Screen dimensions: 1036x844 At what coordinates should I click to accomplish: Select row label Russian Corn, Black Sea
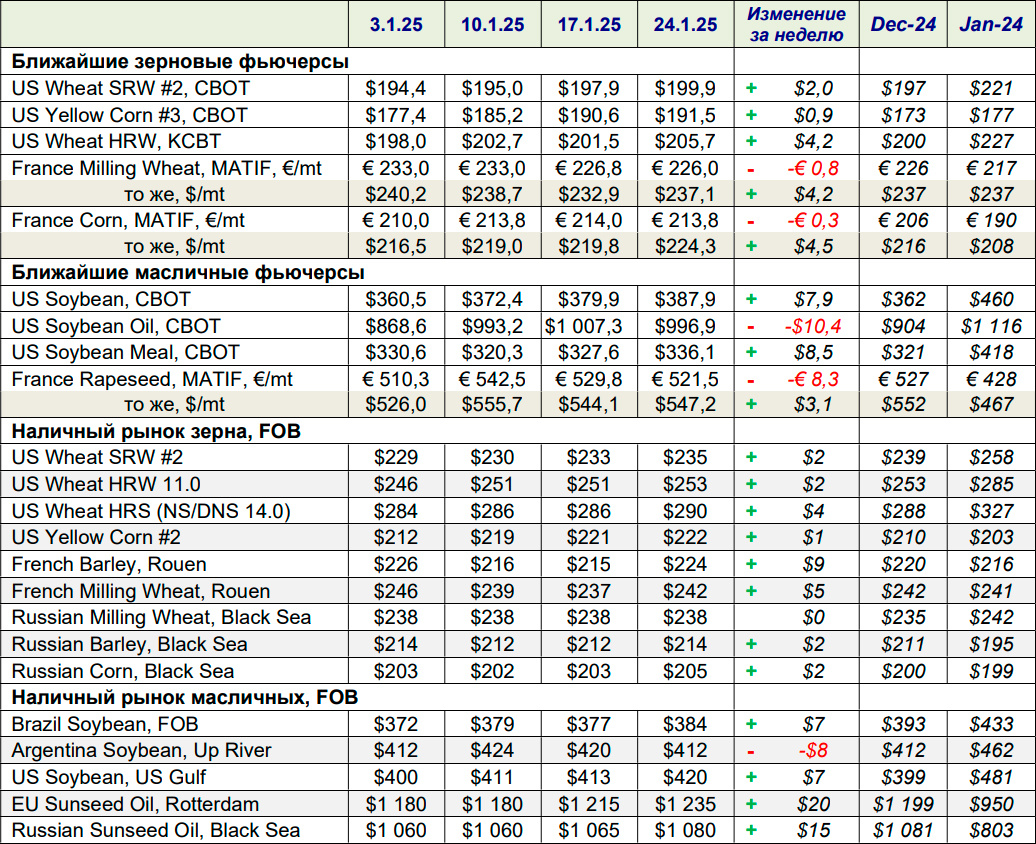(123, 671)
